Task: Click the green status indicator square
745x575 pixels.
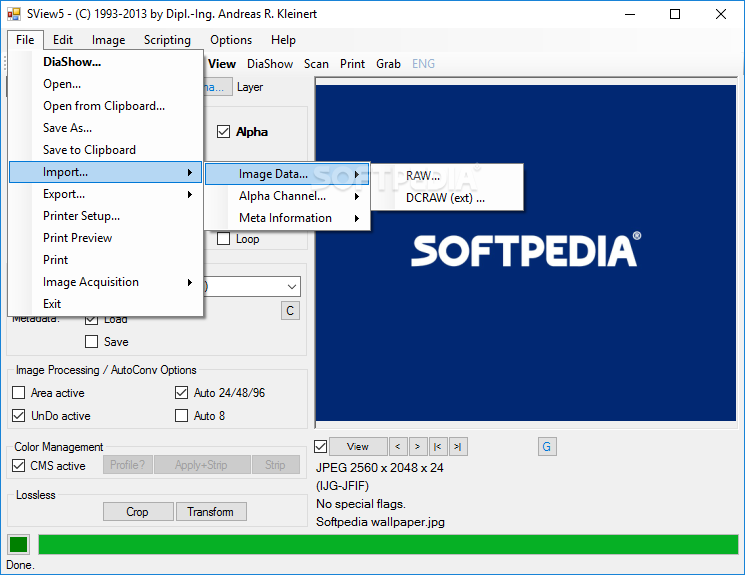Action: (19, 545)
